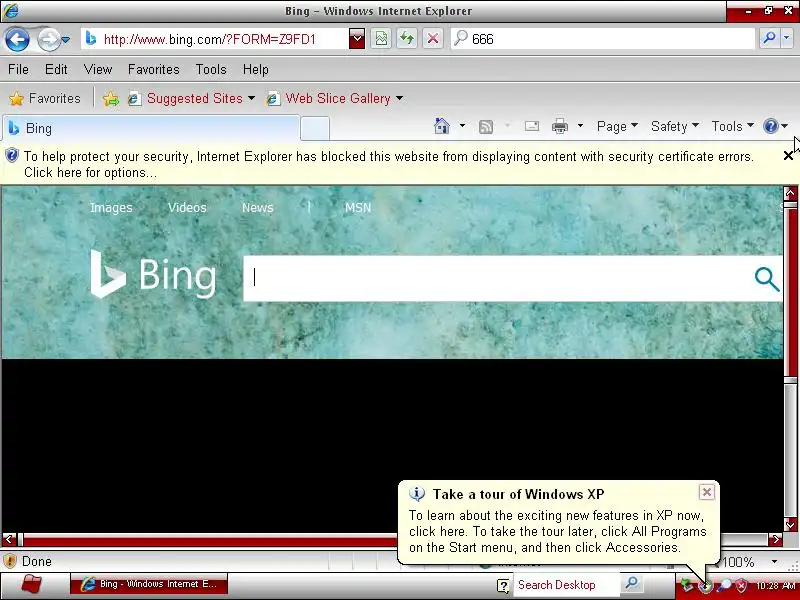Click the desktop search magnifier button
This screenshot has width=800, height=600.
(631, 584)
